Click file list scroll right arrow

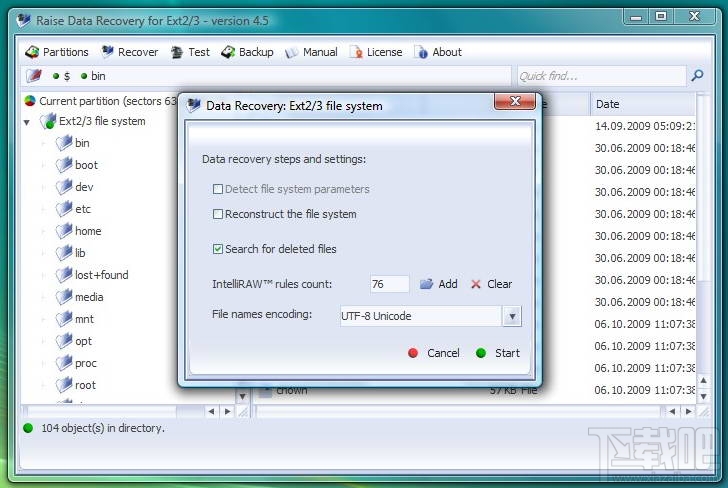point(689,411)
